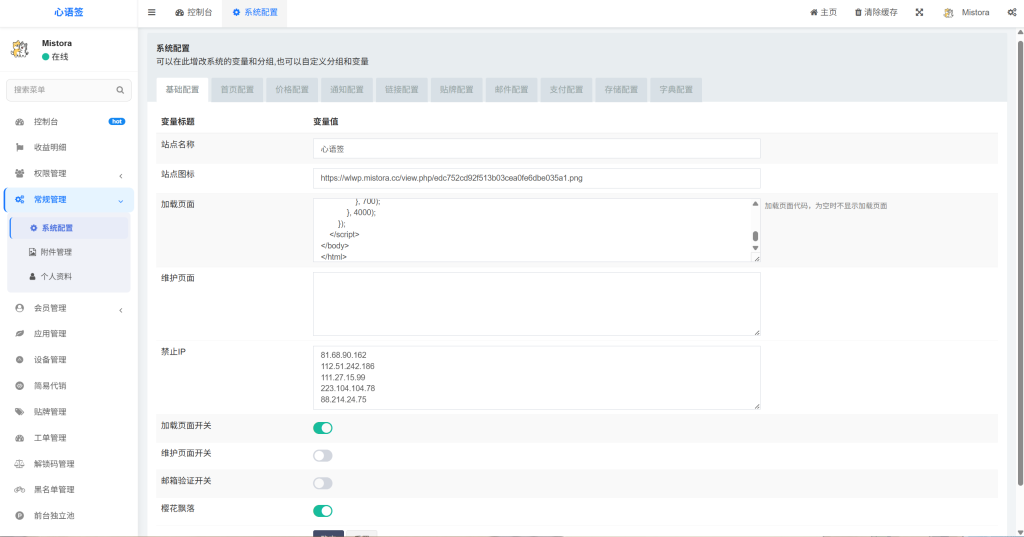Expand the 权限管理 menu chevron
The width and height of the screenshot is (1024, 537).
(121, 176)
